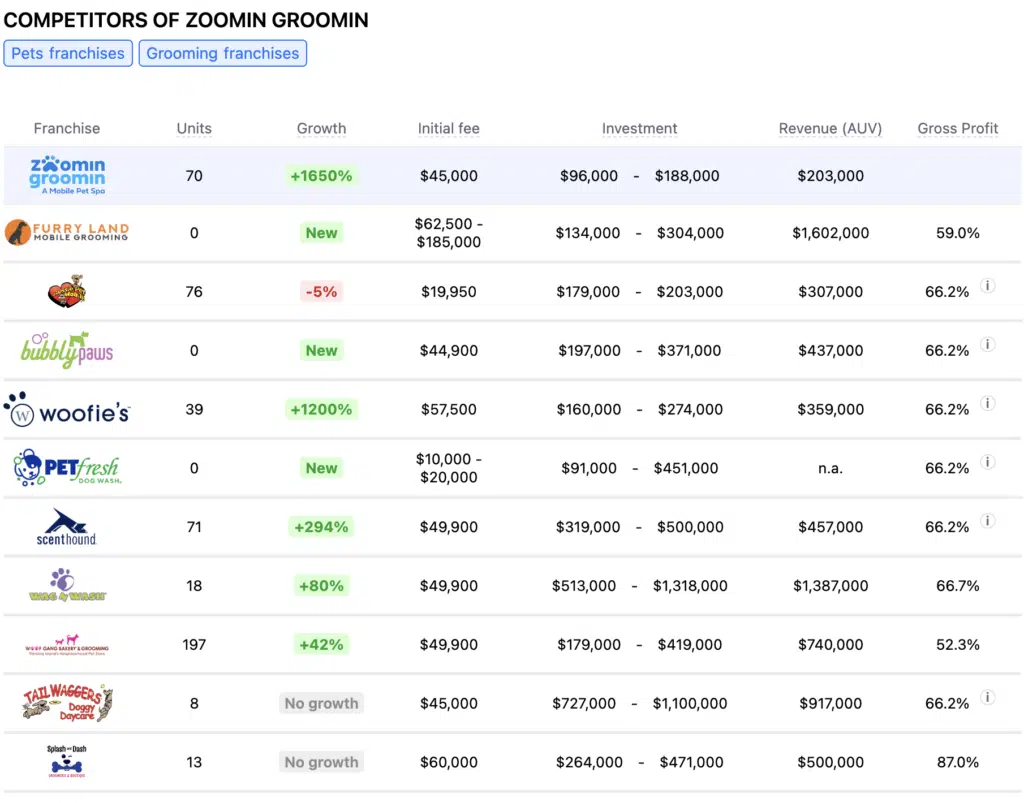Click the Splash and Dash logo

[x=66, y=761]
